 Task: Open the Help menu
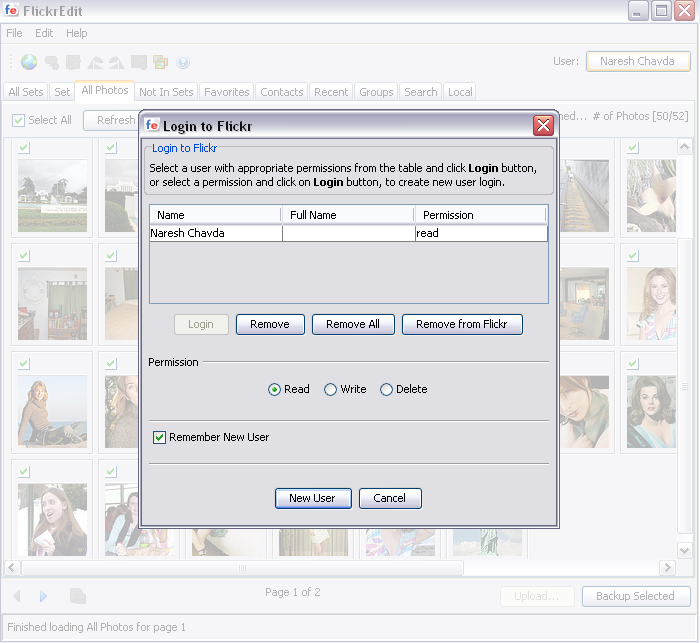(x=77, y=33)
